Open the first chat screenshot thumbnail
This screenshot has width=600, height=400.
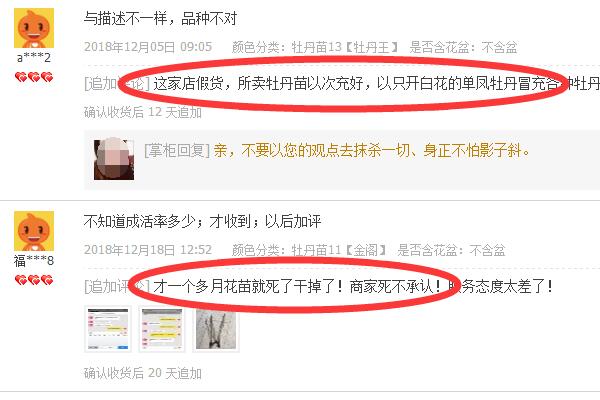click(x=108, y=329)
